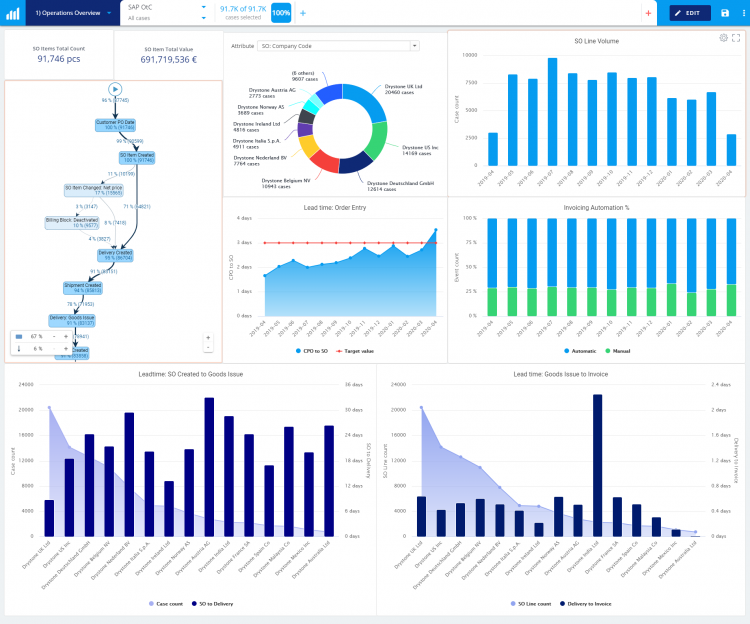The width and height of the screenshot is (750, 624).
Task: Increase connections percentage with plus next to 6 %
Action: coord(66,349)
